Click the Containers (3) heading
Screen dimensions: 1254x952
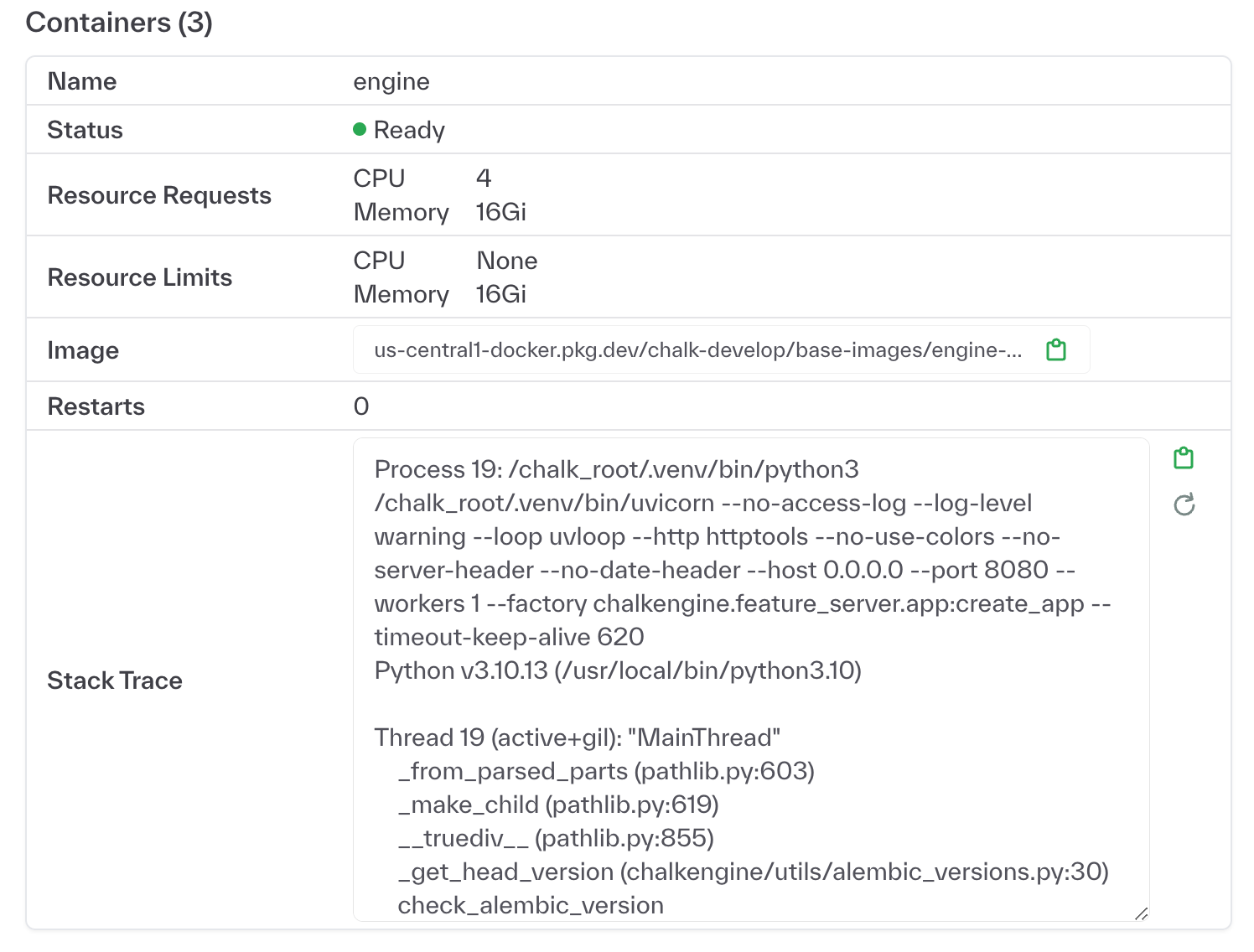point(118,22)
